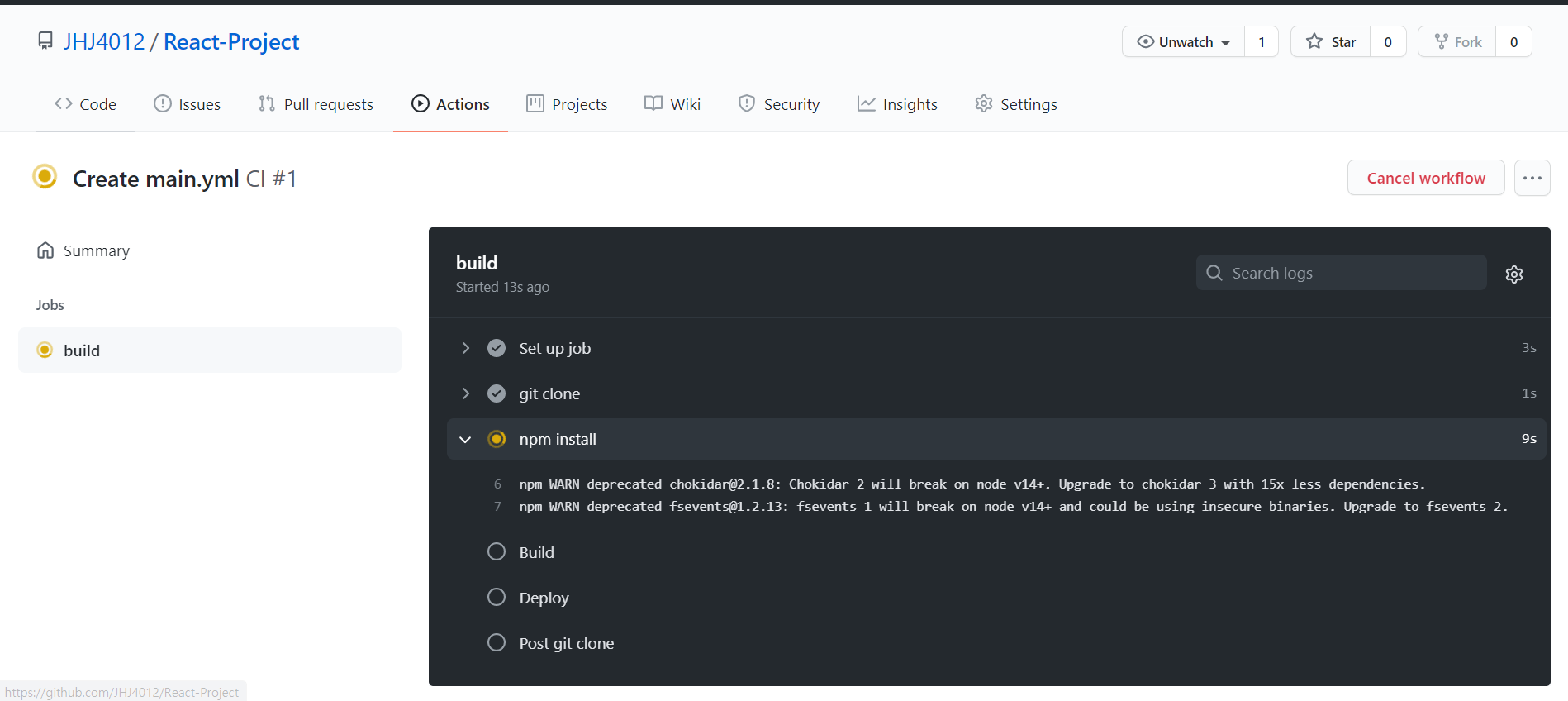The width and height of the screenshot is (1568, 701).
Task: Collapse the npm install step
Action: tap(465, 439)
